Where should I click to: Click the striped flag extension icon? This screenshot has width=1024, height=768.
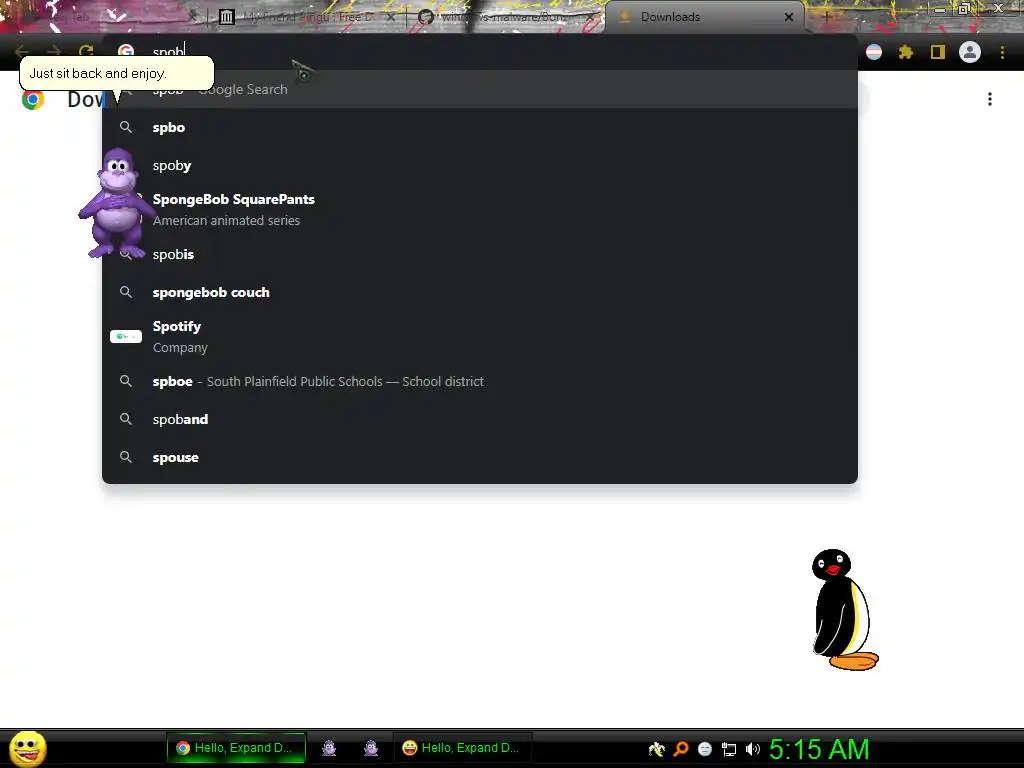coord(874,52)
